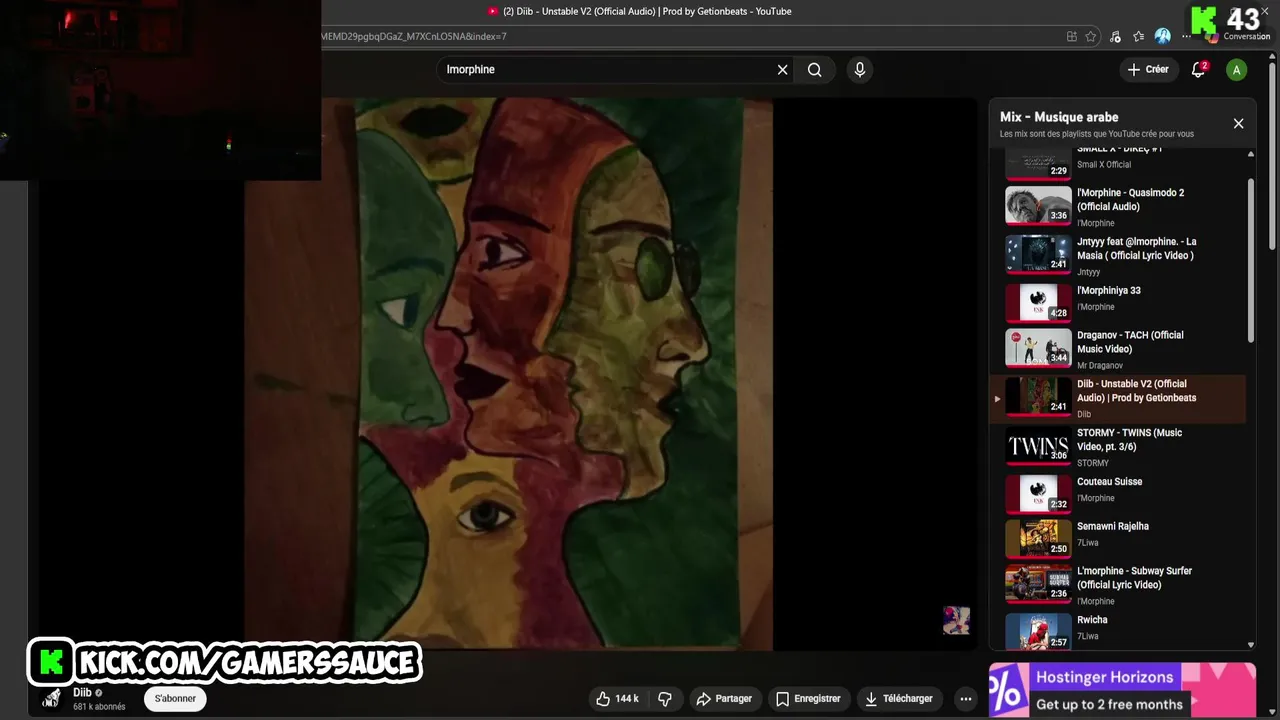Open the Hostinger Horizons ad banner

pyautogui.click(x=1122, y=690)
